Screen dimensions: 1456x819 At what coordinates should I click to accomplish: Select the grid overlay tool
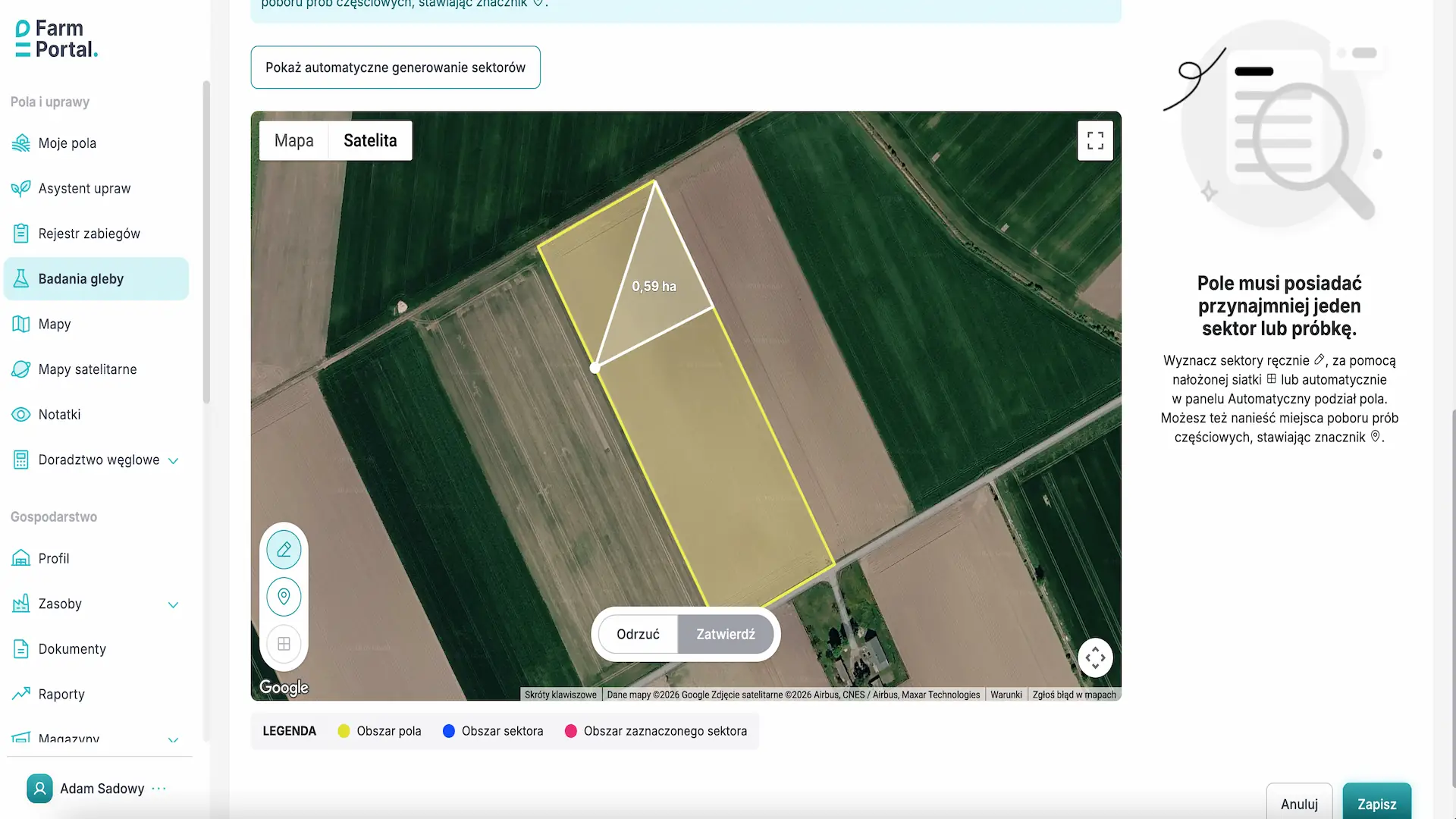tap(284, 644)
